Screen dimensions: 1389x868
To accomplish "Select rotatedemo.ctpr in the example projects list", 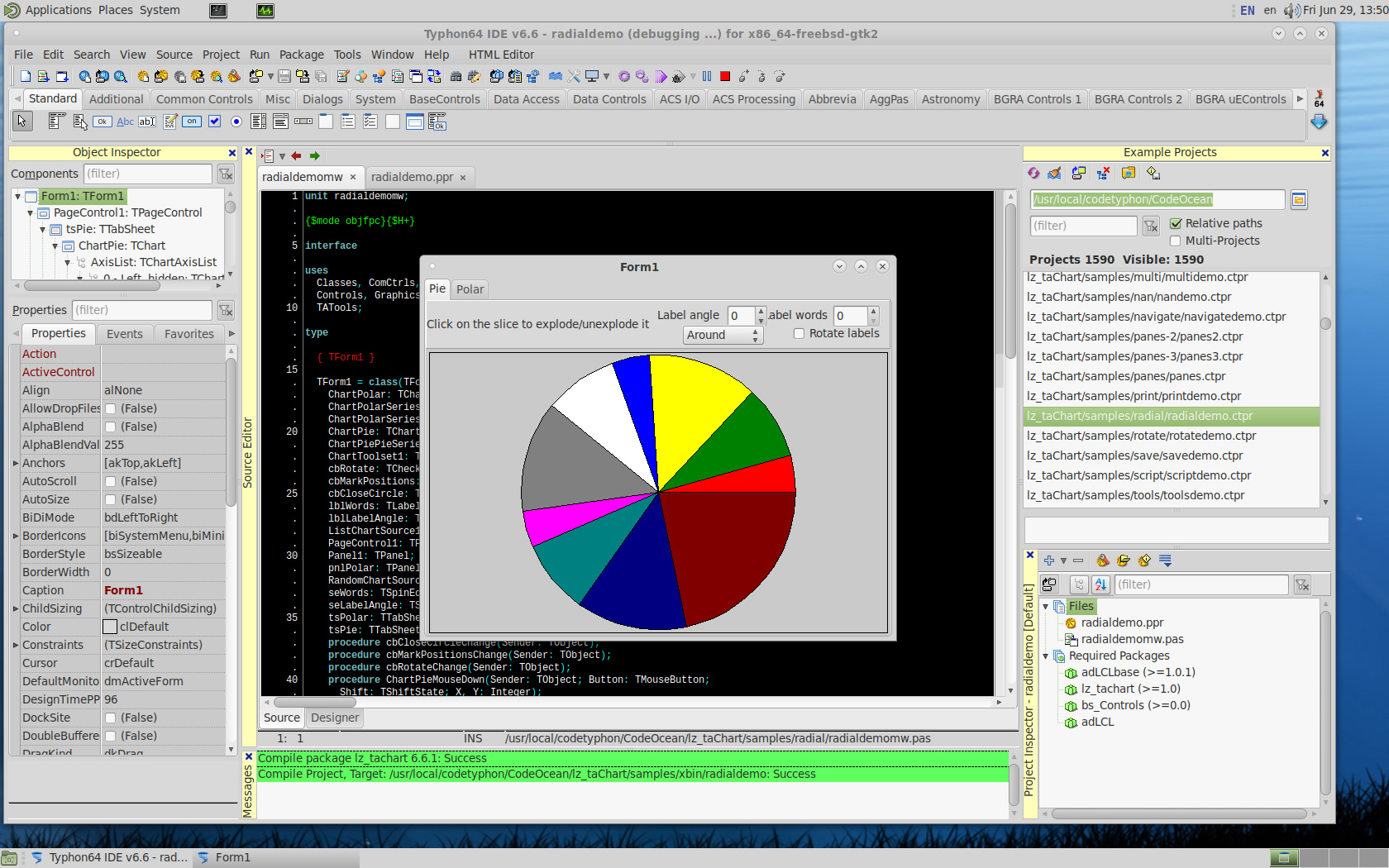I will (1141, 436).
